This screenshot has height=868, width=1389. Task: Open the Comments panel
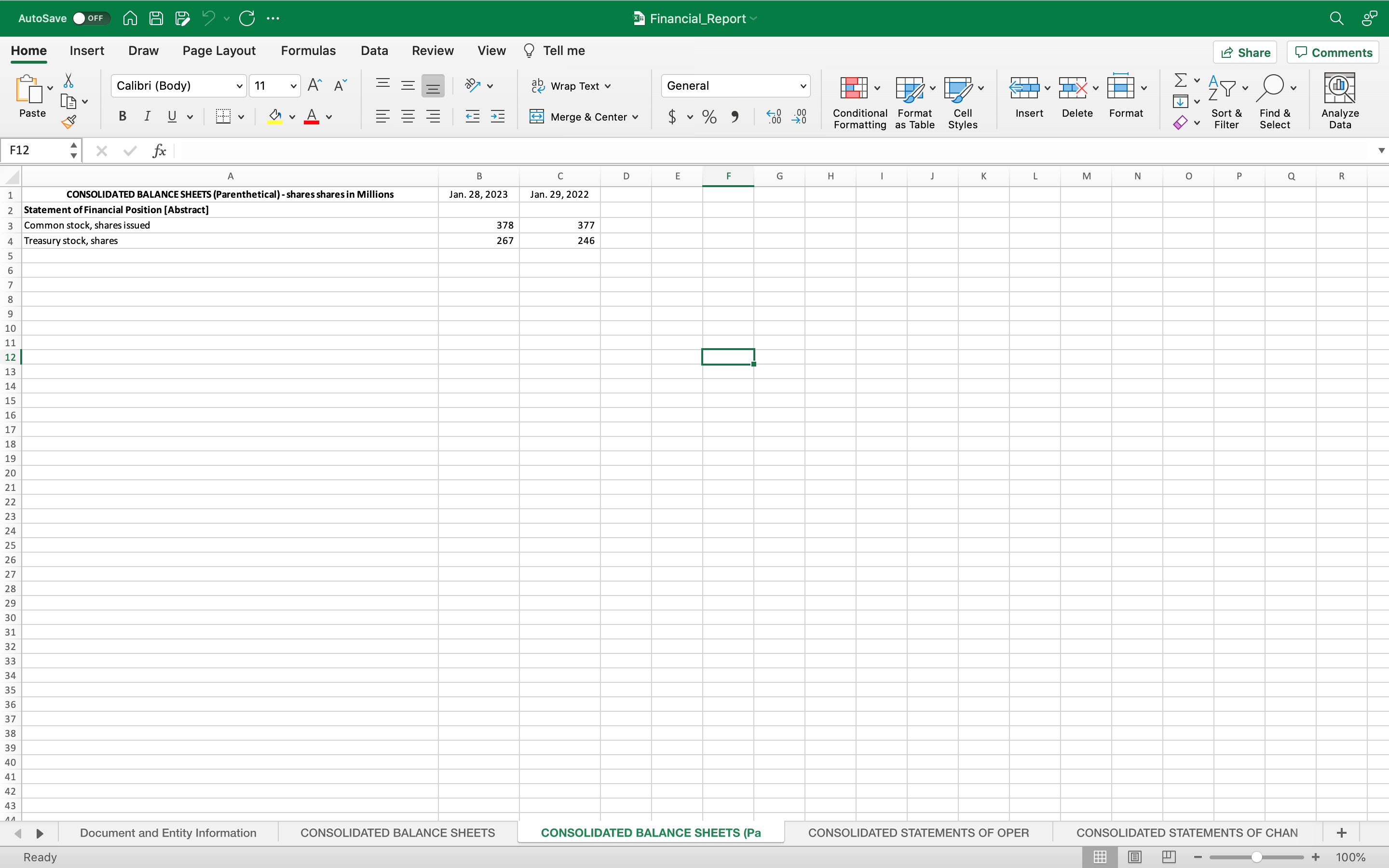1333,52
